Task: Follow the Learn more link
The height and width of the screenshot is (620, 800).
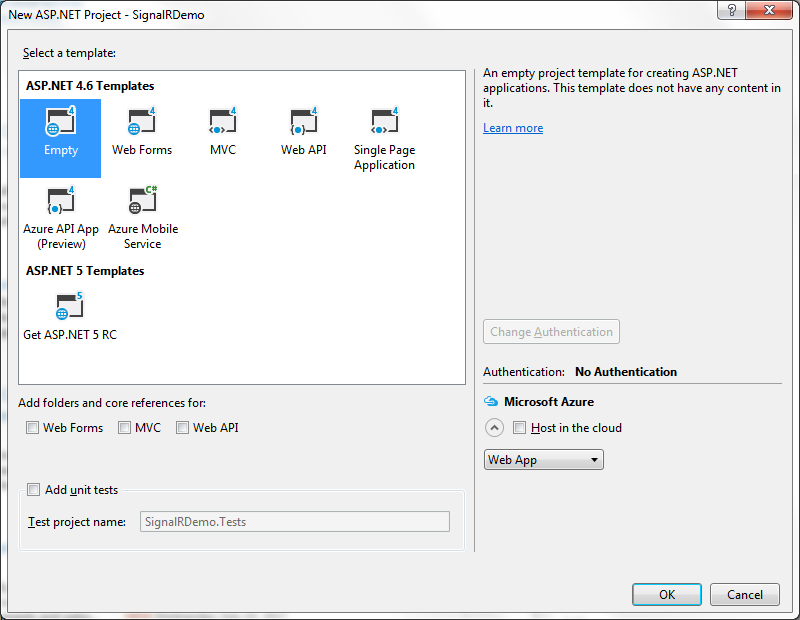Action: click(513, 128)
